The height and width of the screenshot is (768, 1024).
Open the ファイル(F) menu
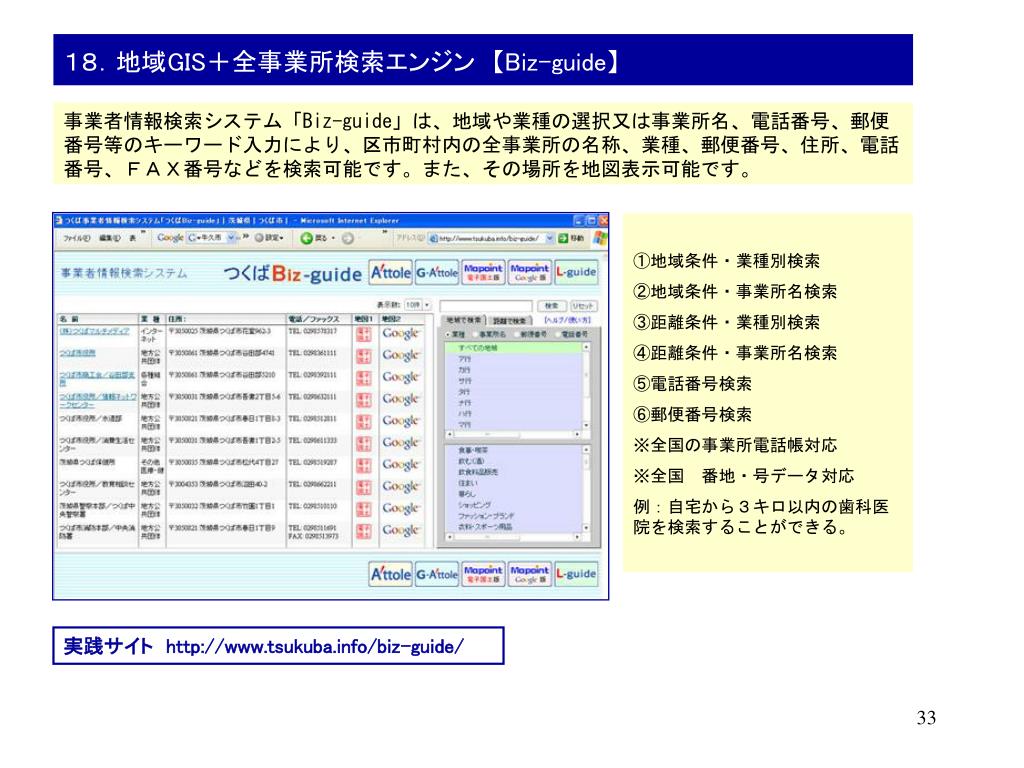[76, 238]
